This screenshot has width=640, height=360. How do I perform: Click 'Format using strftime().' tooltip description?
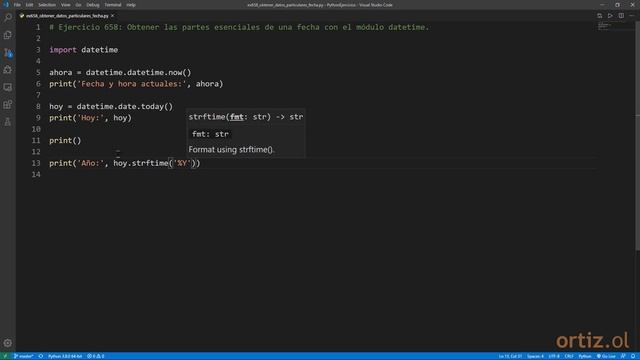(231, 150)
